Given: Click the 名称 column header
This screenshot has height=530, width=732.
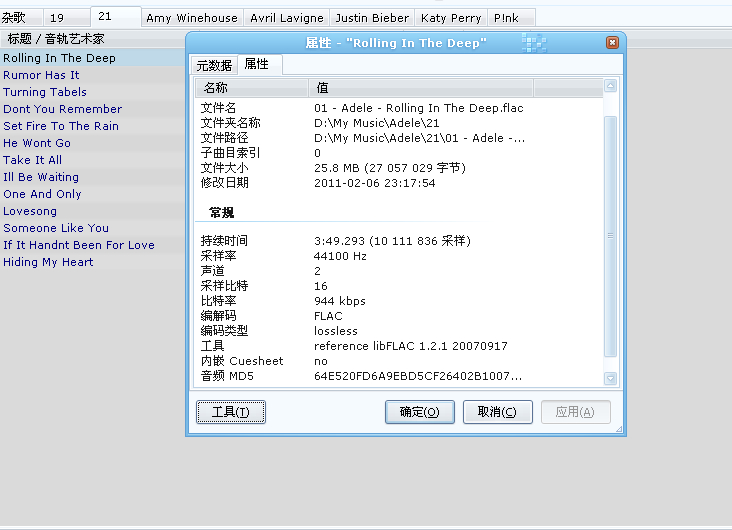Looking at the screenshot, I should [252, 88].
